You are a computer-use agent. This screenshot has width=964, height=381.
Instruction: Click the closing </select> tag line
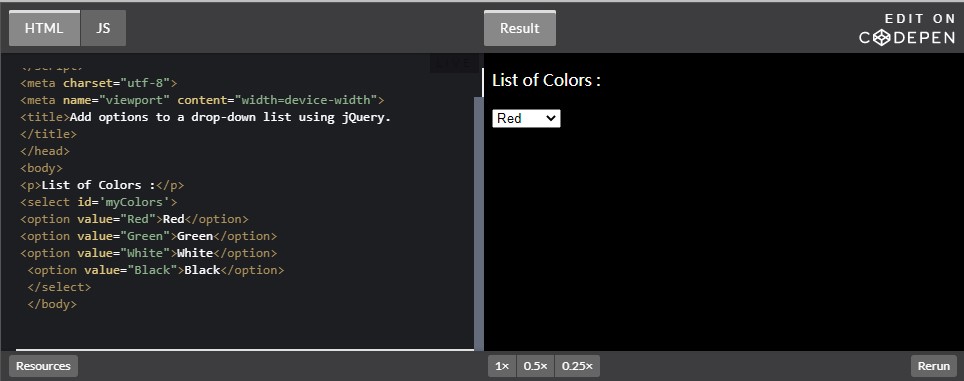click(x=59, y=287)
